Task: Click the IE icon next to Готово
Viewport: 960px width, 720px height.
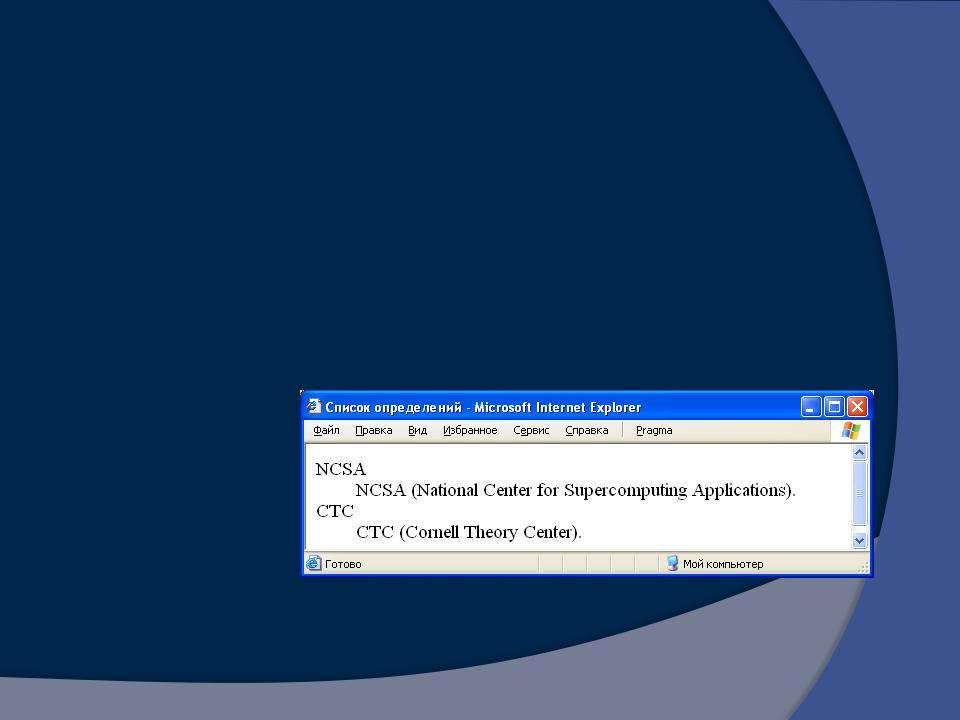Action: 313,563
